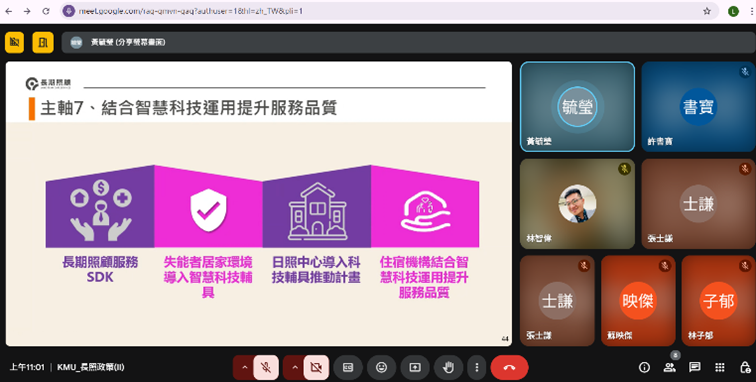The width and height of the screenshot is (756, 382).
Task: Leave the call with red hang-up button
Action: 509,368
